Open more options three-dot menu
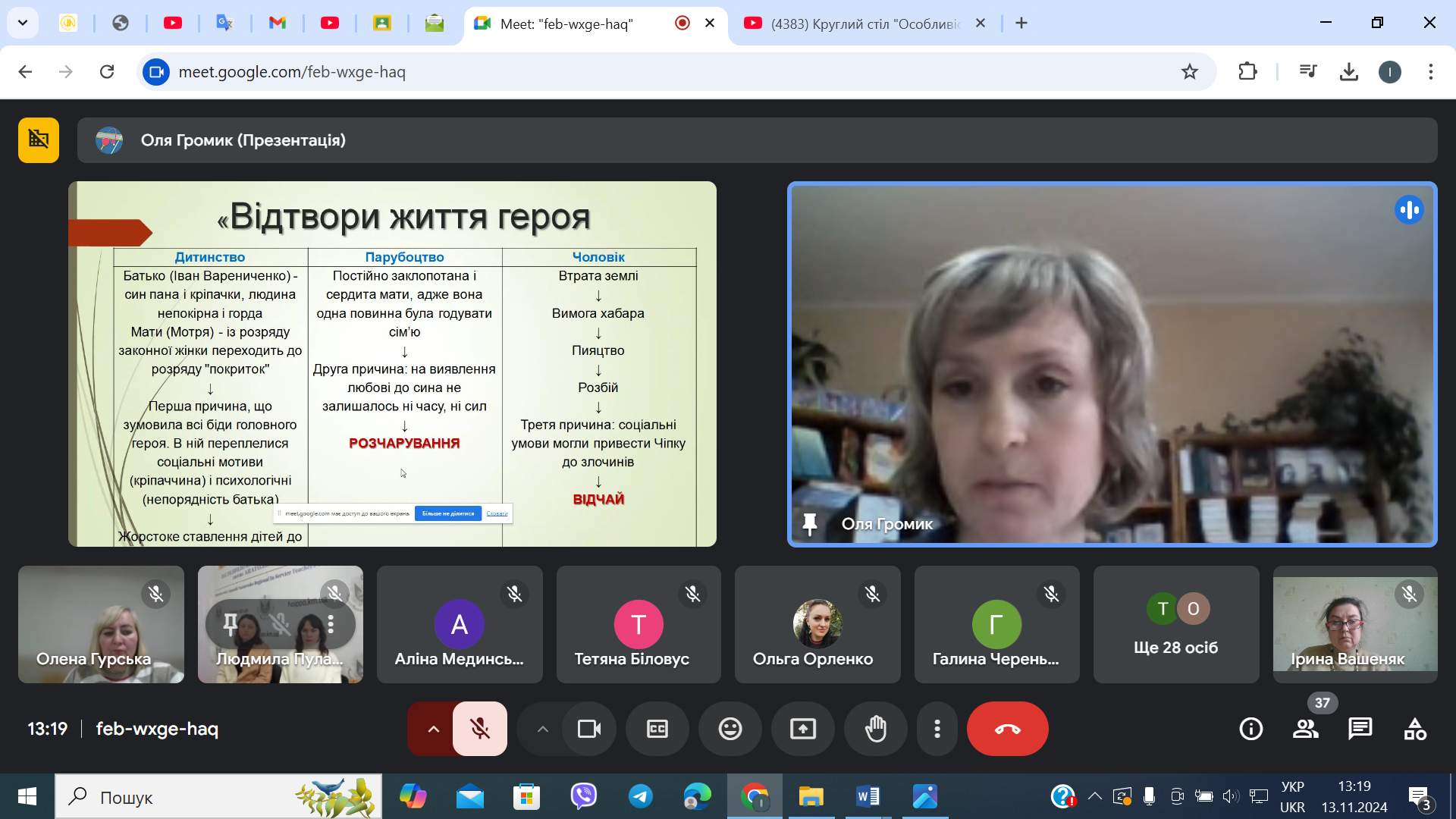The image size is (1456, 819). coord(937,729)
